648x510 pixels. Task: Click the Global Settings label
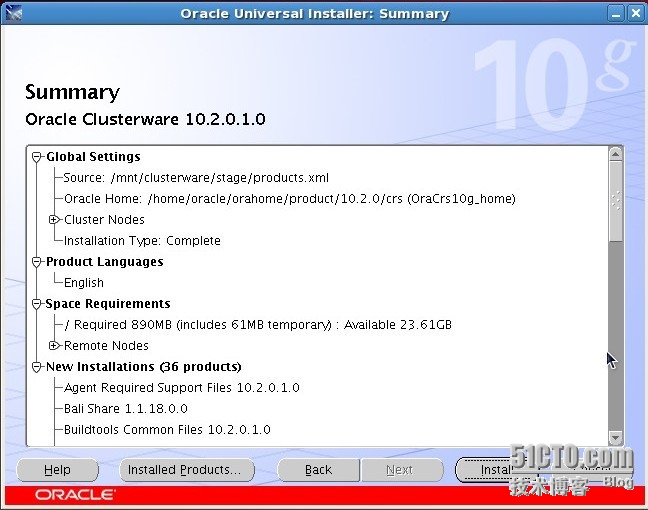point(93,157)
